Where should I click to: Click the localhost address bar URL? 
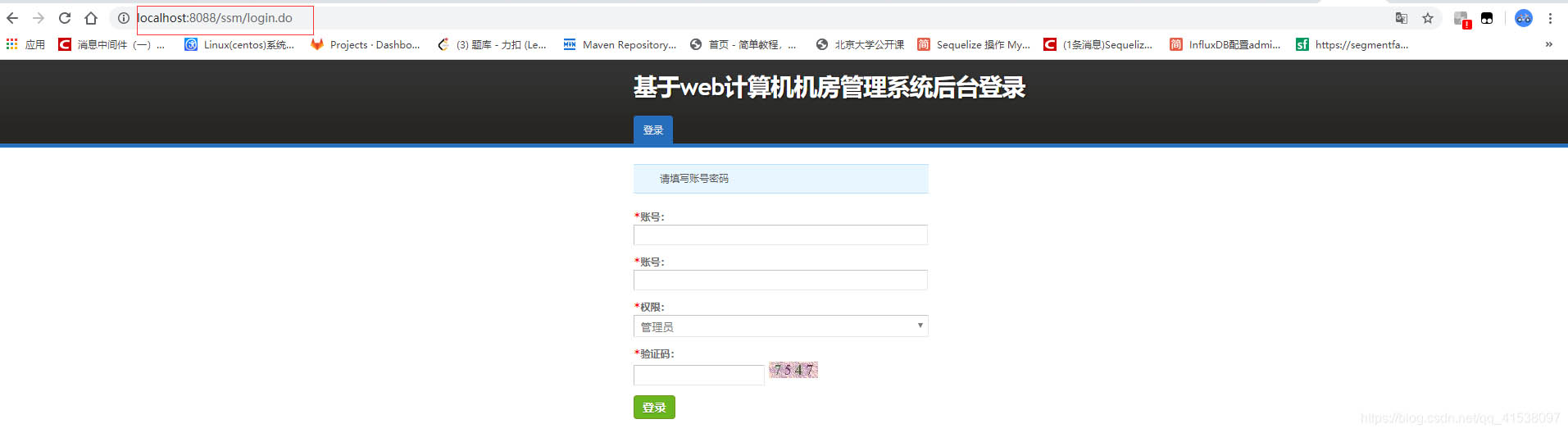click(x=215, y=18)
